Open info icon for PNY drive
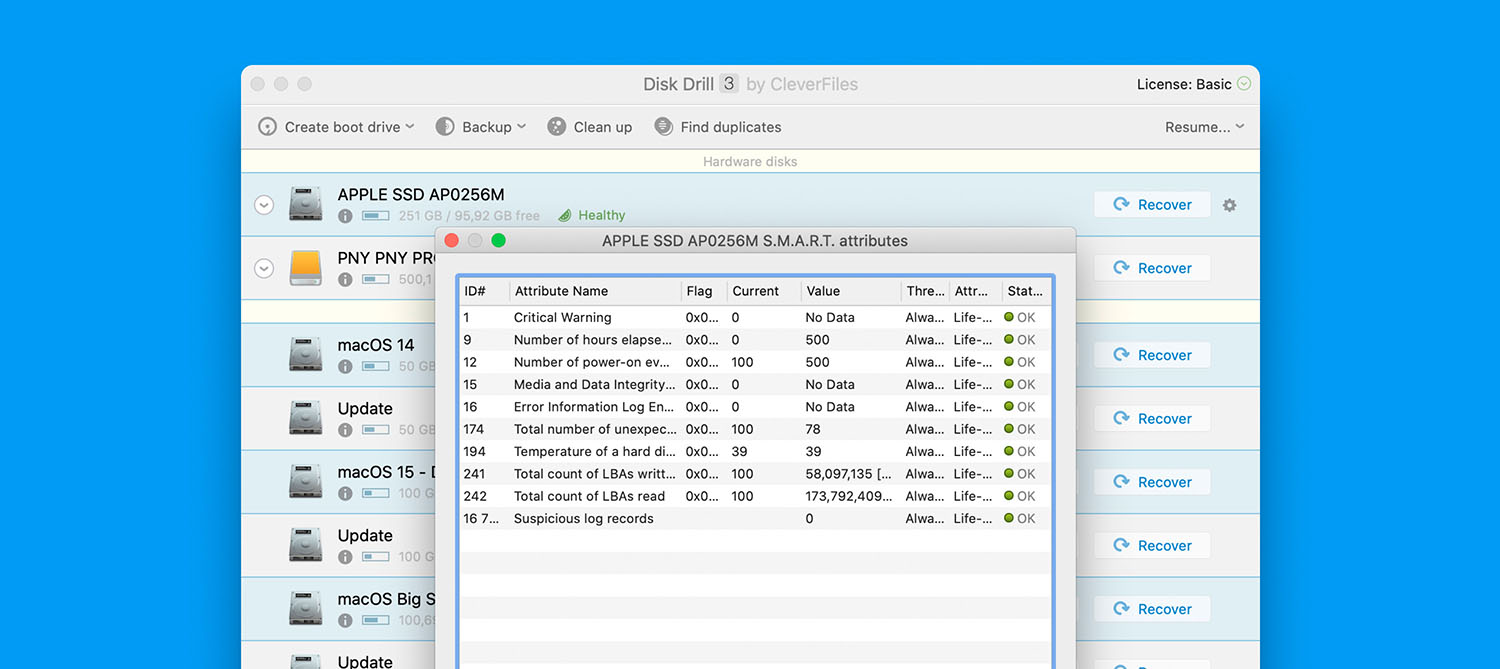 point(345,279)
